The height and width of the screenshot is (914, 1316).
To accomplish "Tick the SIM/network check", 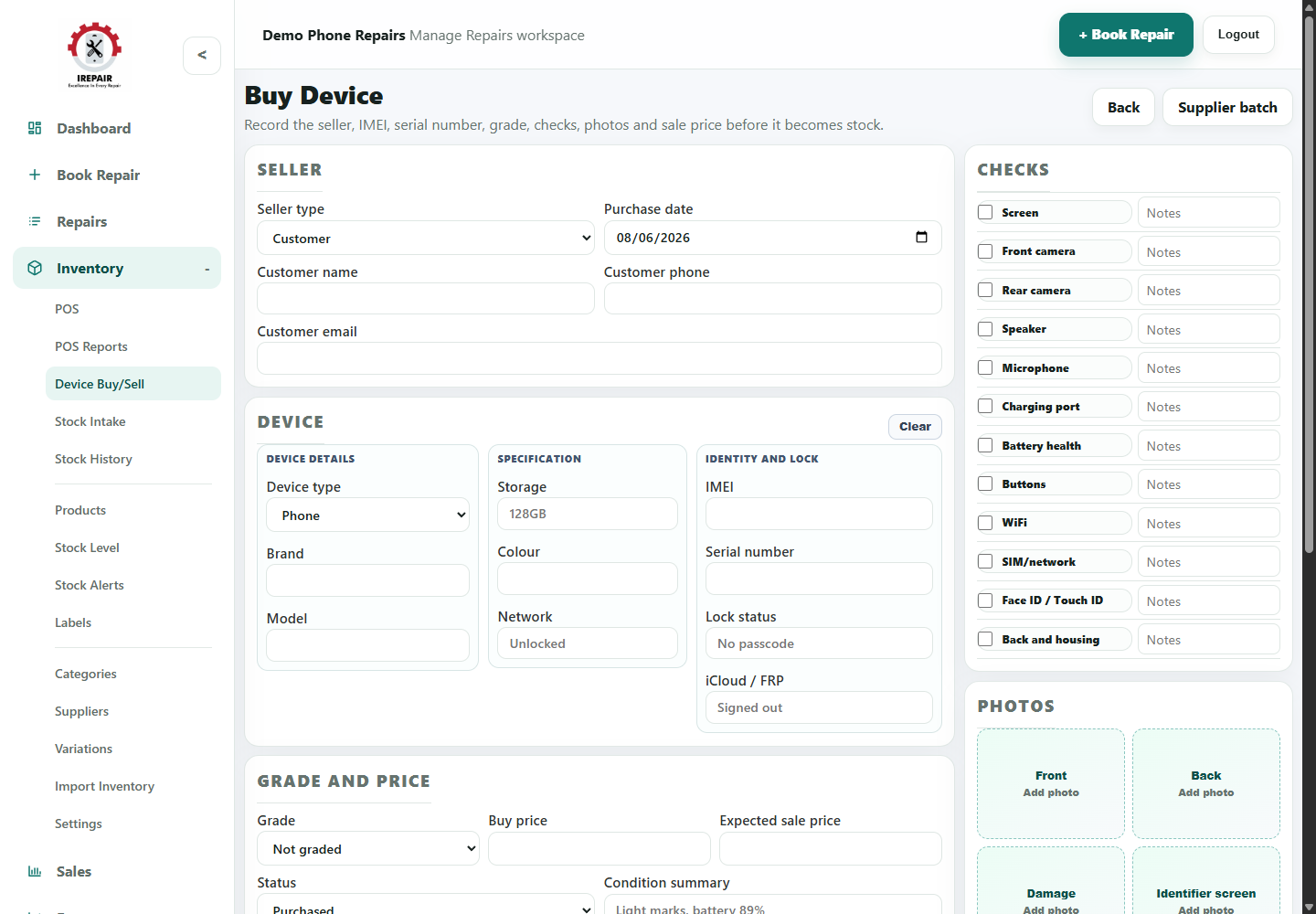I will (x=985, y=561).
